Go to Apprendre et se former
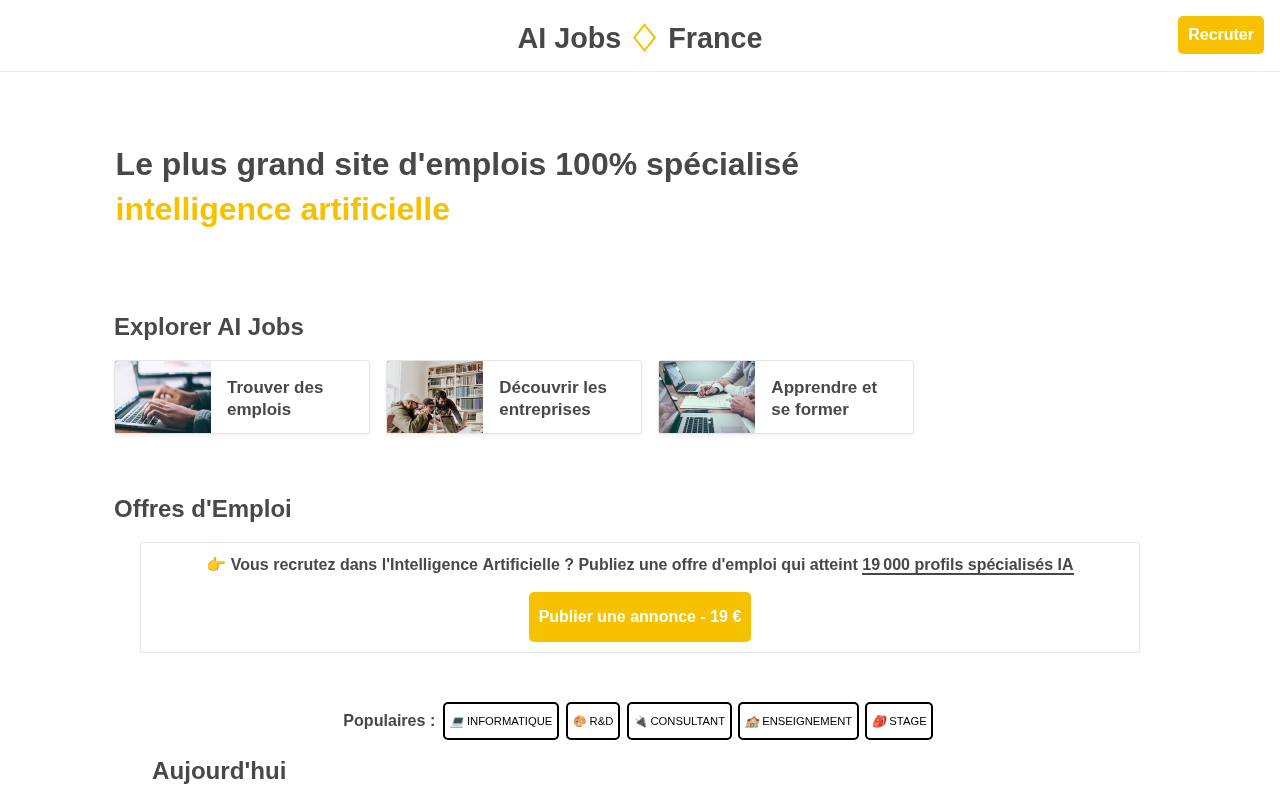1280x800 pixels. [x=824, y=398]
